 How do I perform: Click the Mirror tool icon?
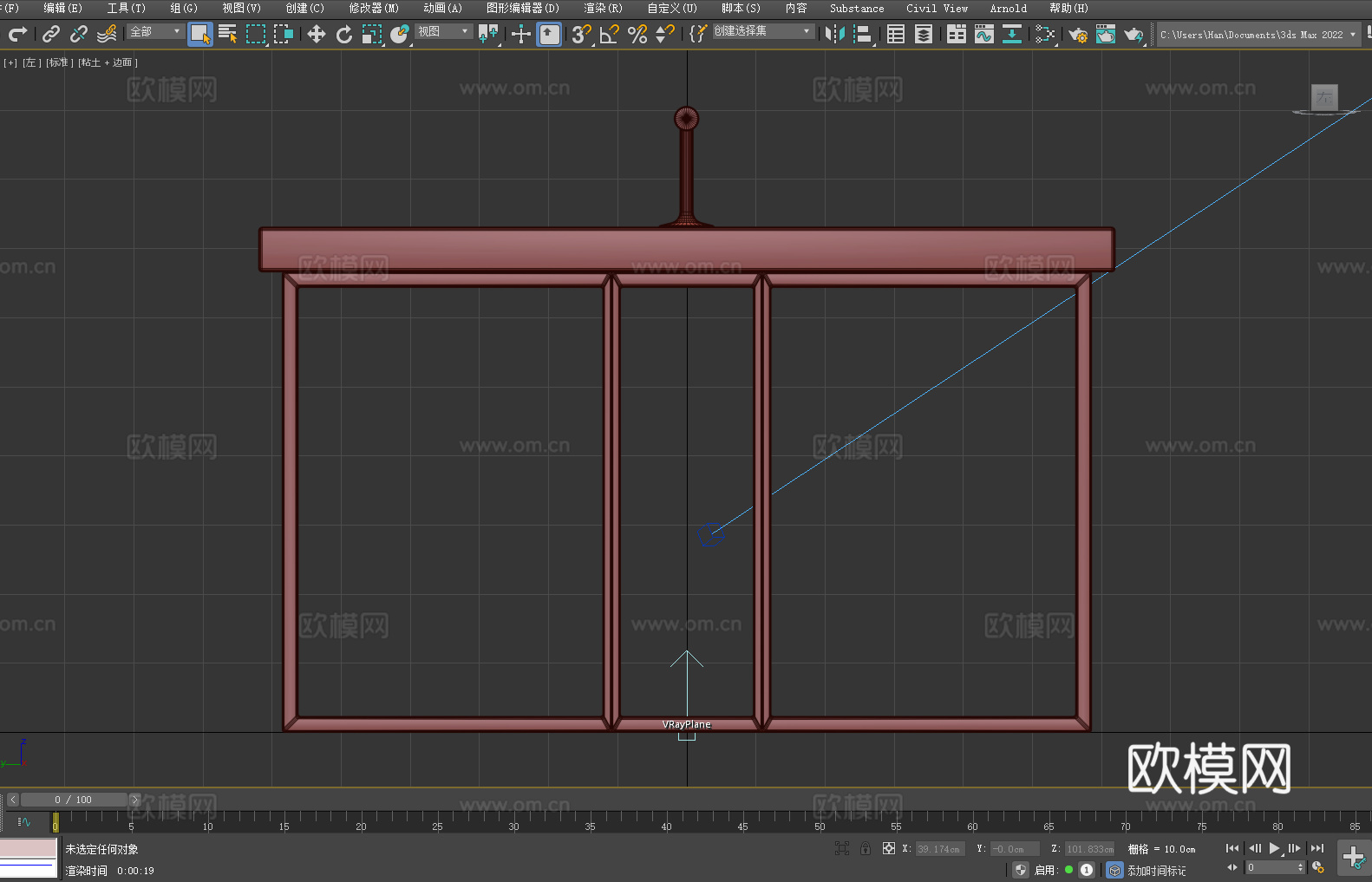835,34
